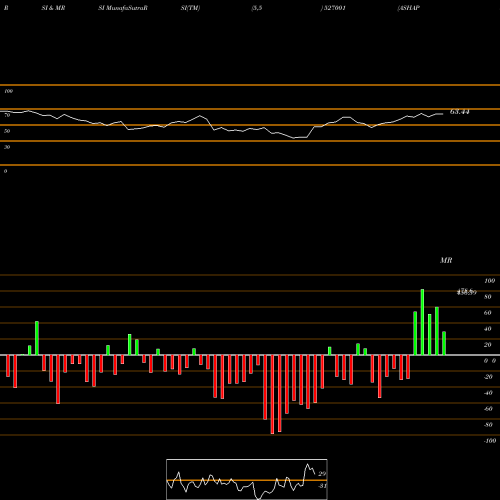
Task: Click the 40 label on MR axis
Action: coord(488,329)
